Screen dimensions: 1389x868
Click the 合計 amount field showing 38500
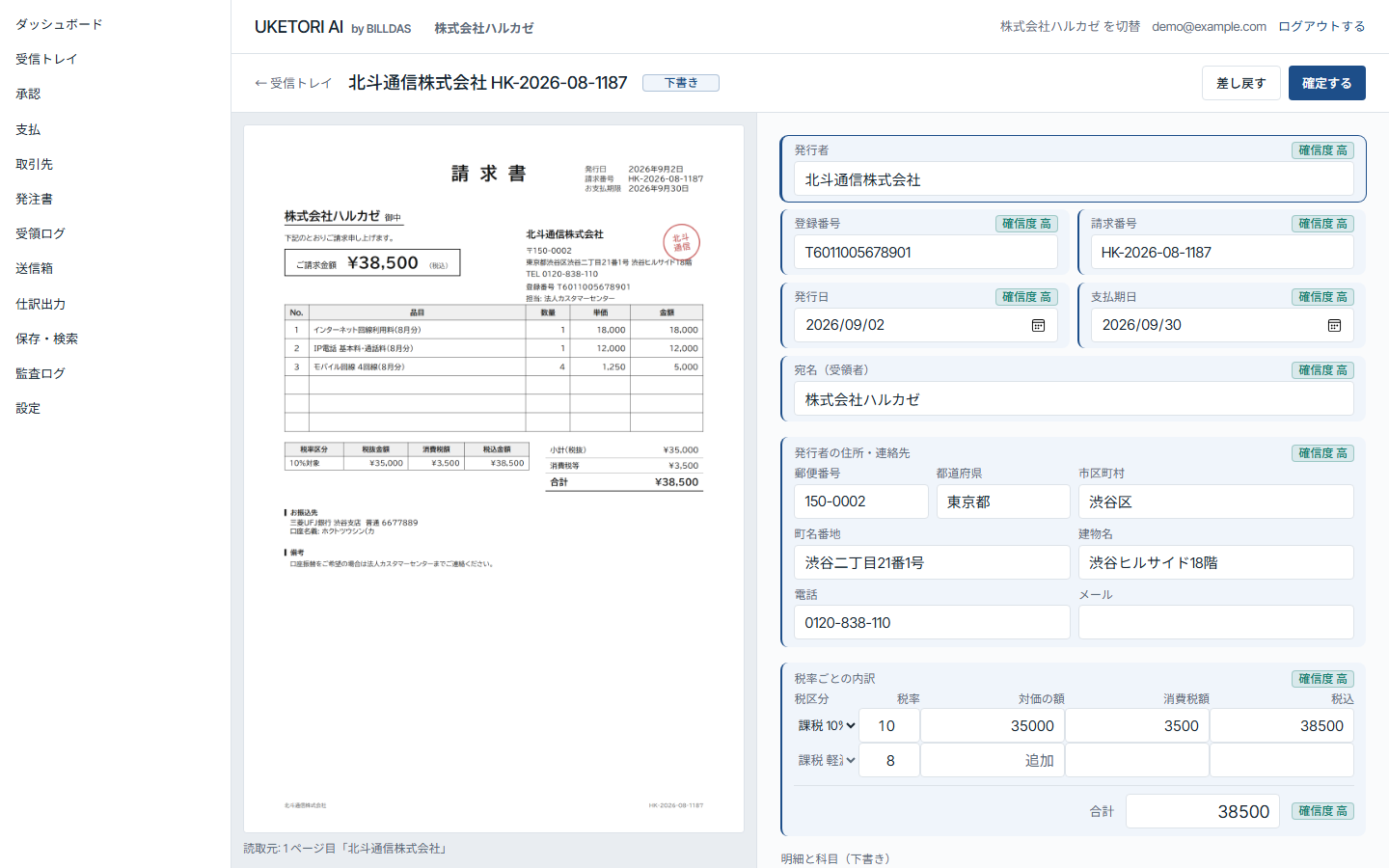pos(1203,811)
